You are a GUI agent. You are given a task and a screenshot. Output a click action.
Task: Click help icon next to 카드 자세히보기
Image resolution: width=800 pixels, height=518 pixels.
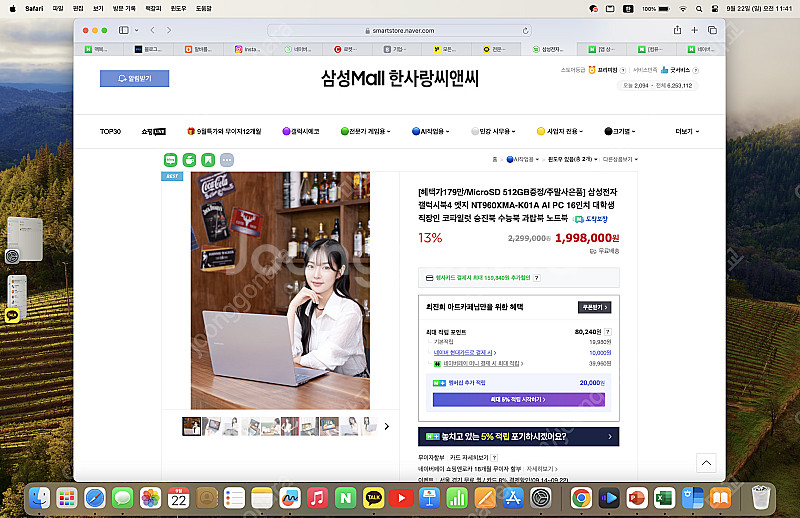[x=494, y=458]
